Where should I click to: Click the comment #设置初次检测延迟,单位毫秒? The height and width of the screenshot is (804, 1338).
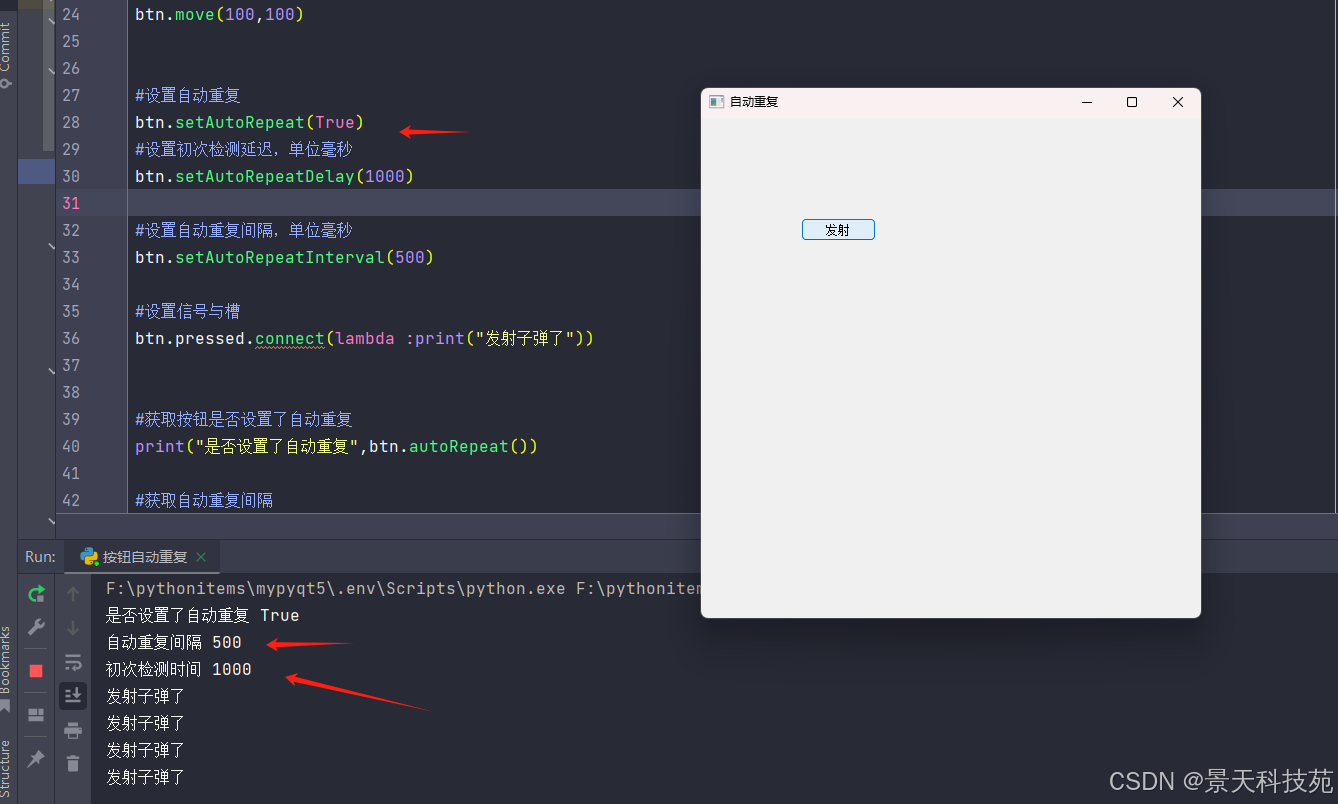coord(244,149)
